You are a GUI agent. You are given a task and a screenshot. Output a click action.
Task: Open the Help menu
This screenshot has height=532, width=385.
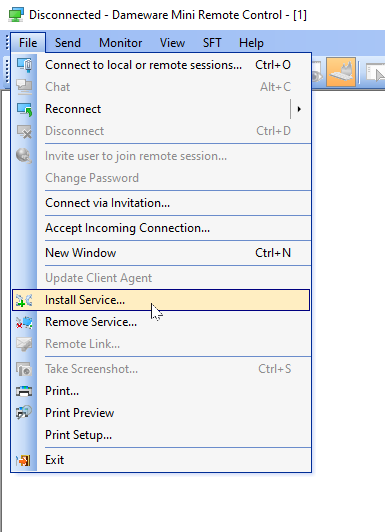[251, 43]
